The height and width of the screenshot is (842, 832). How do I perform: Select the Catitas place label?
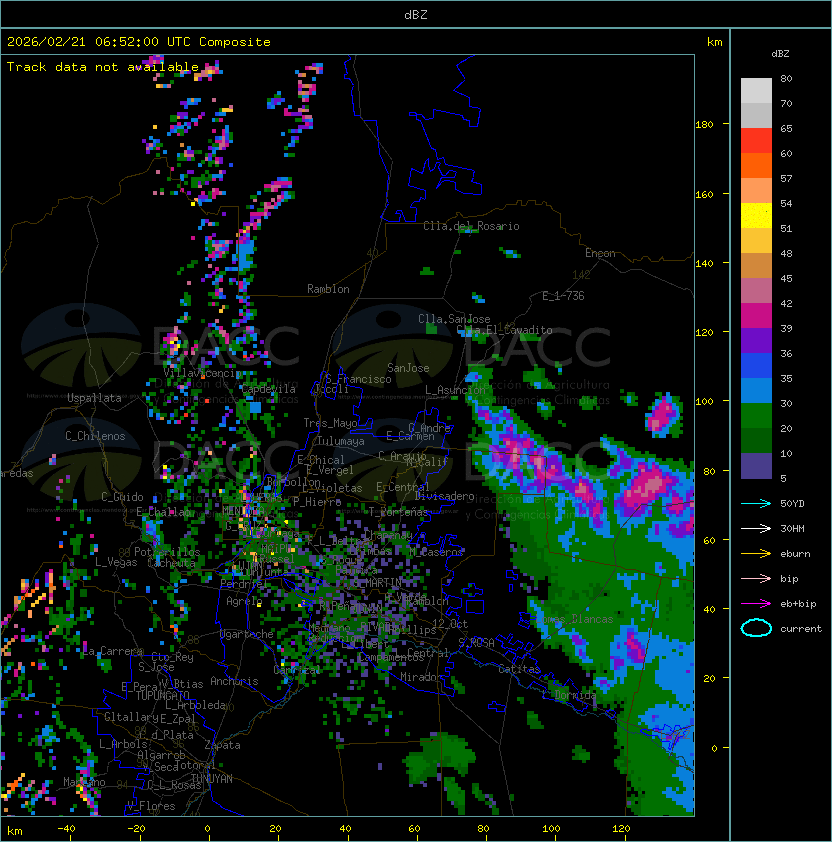(518, 669)
